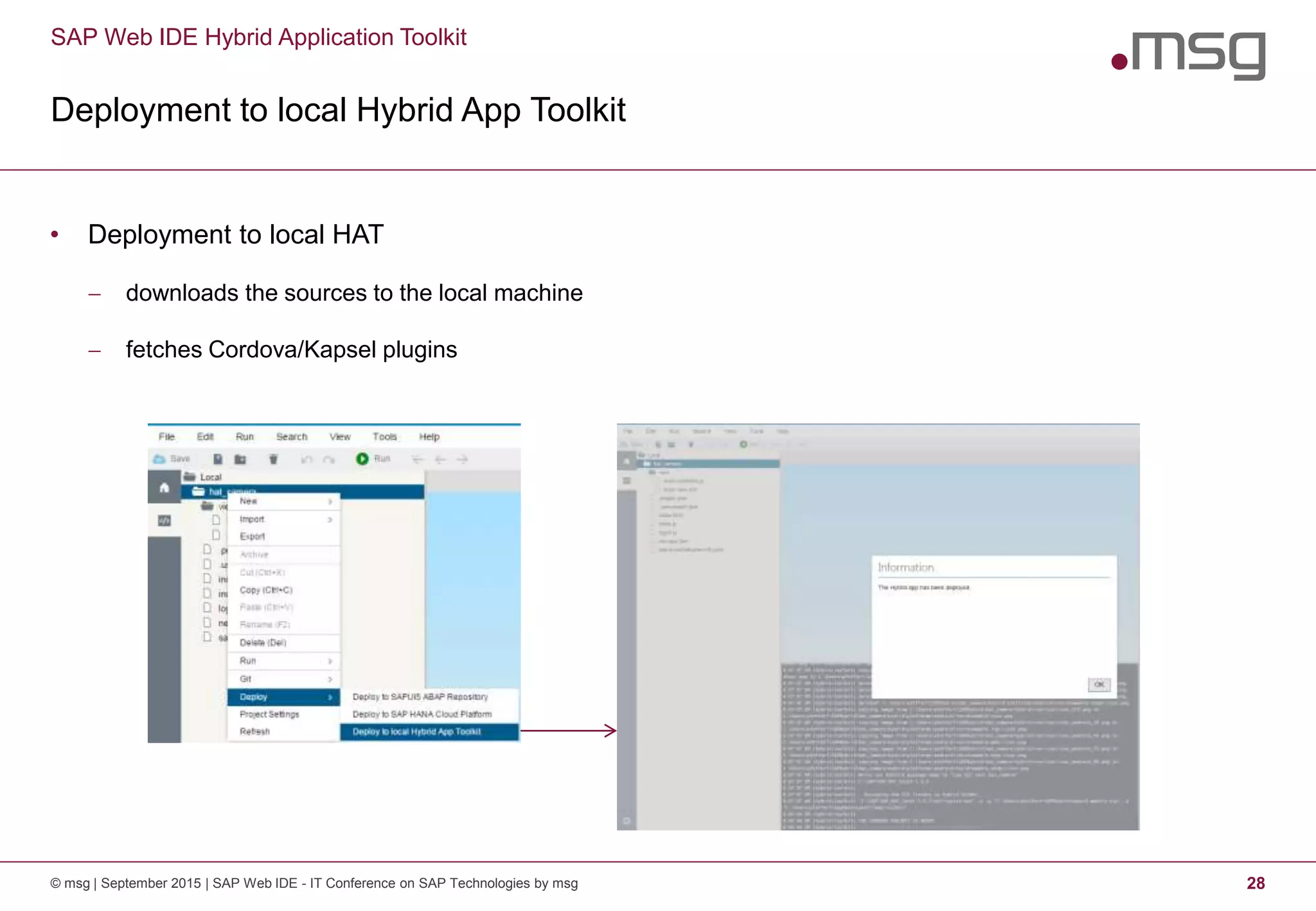This screenshot has width=1316, height=911.
Task: Choose Paste (Ctrl+V) in context menu
Action: coord(283,607)
